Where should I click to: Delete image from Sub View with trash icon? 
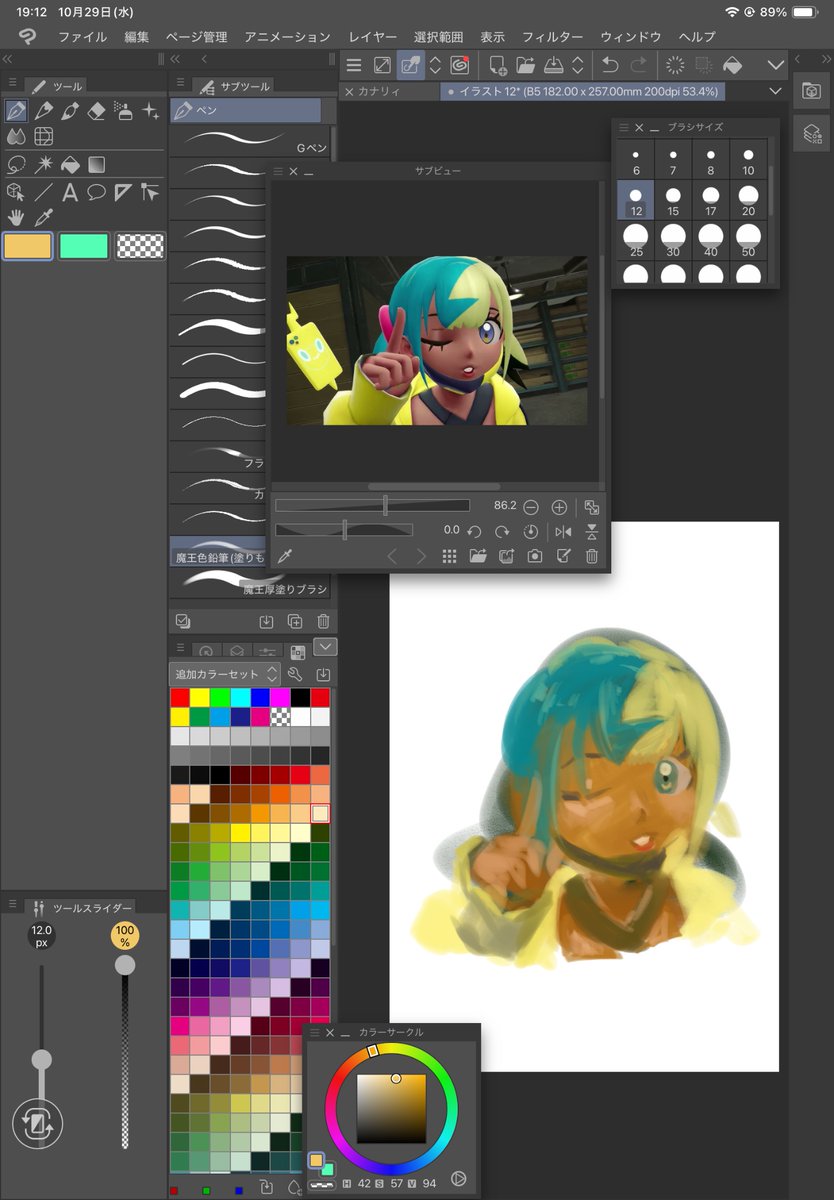pos(592,556)
